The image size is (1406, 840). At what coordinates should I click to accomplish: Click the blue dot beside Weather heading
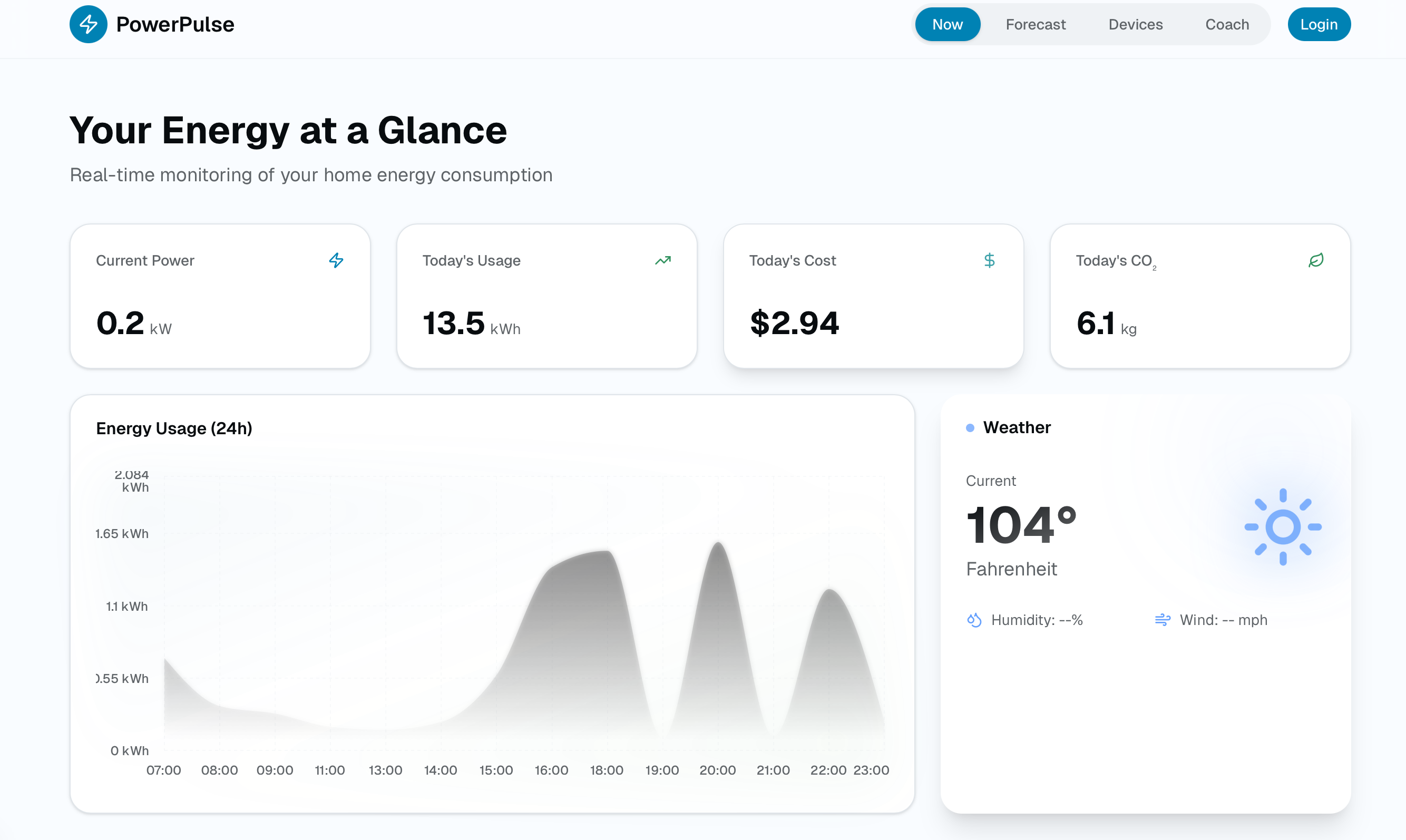click(x=970, y=428)
